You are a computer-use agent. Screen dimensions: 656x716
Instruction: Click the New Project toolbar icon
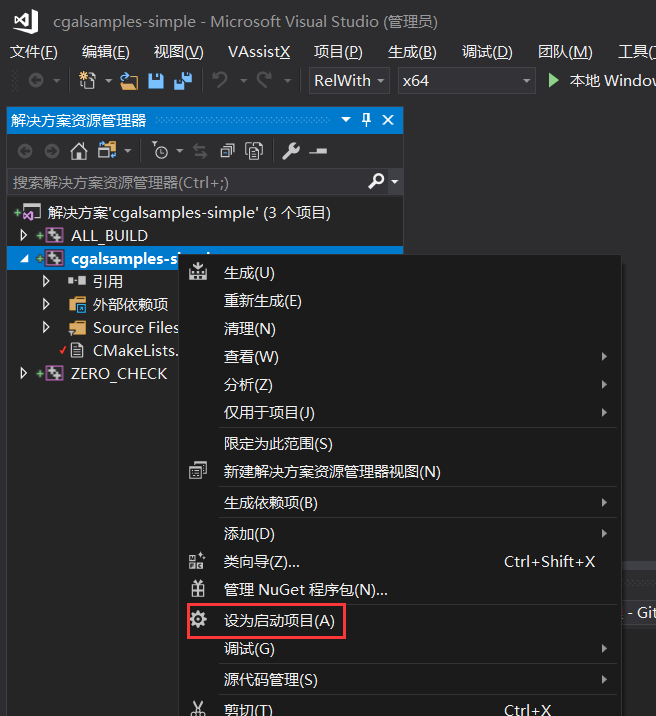pyautogui.click(x=87, y=81)
